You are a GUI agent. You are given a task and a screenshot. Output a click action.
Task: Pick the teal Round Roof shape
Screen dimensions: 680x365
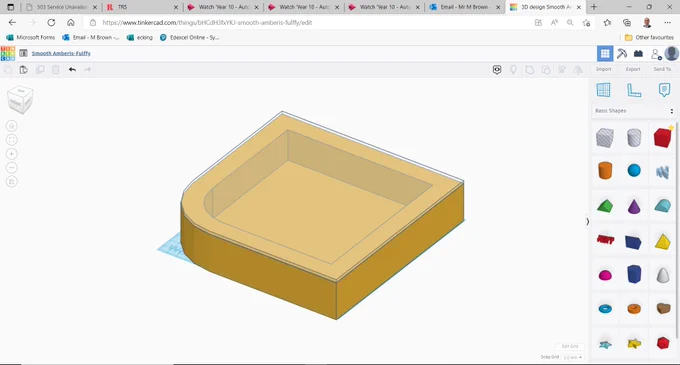(x=663, y=205)
